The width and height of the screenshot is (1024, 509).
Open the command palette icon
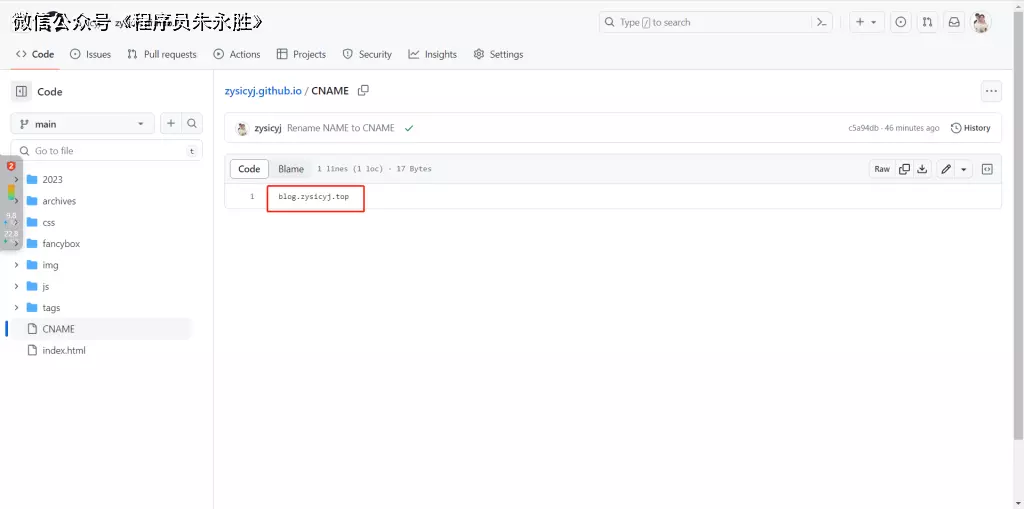tap(822, 22)
